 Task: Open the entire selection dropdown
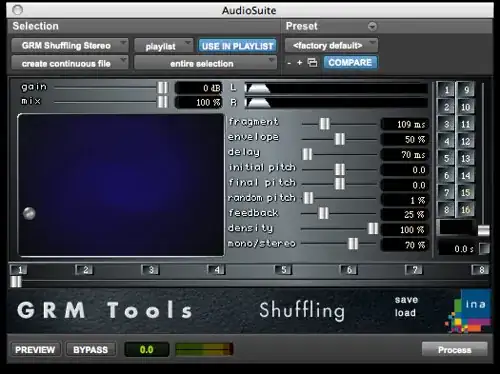click(x=205, y=63)
